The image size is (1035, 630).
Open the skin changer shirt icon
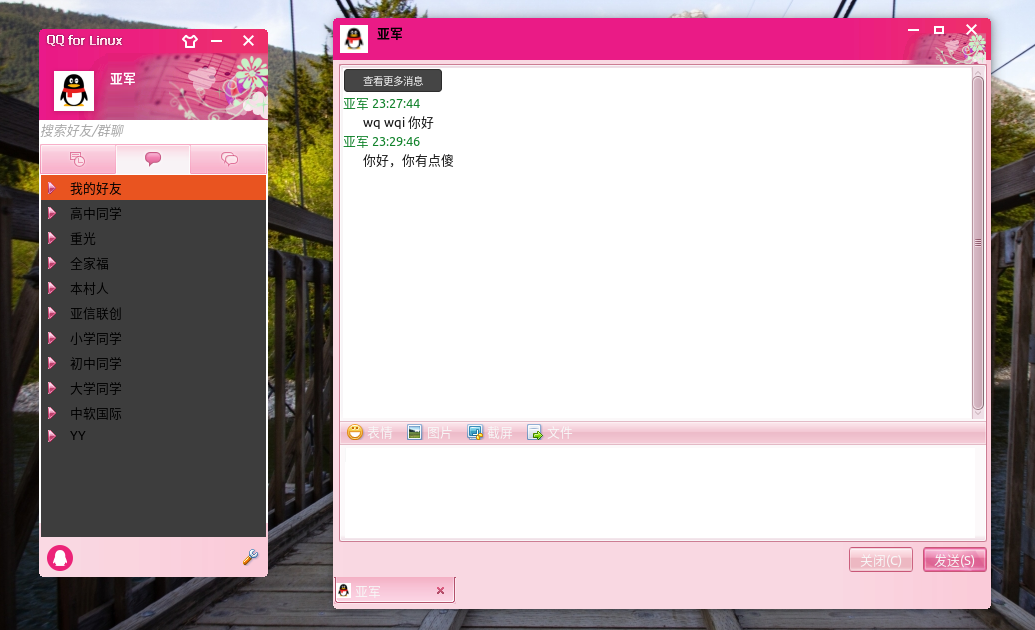pos(190,42)
